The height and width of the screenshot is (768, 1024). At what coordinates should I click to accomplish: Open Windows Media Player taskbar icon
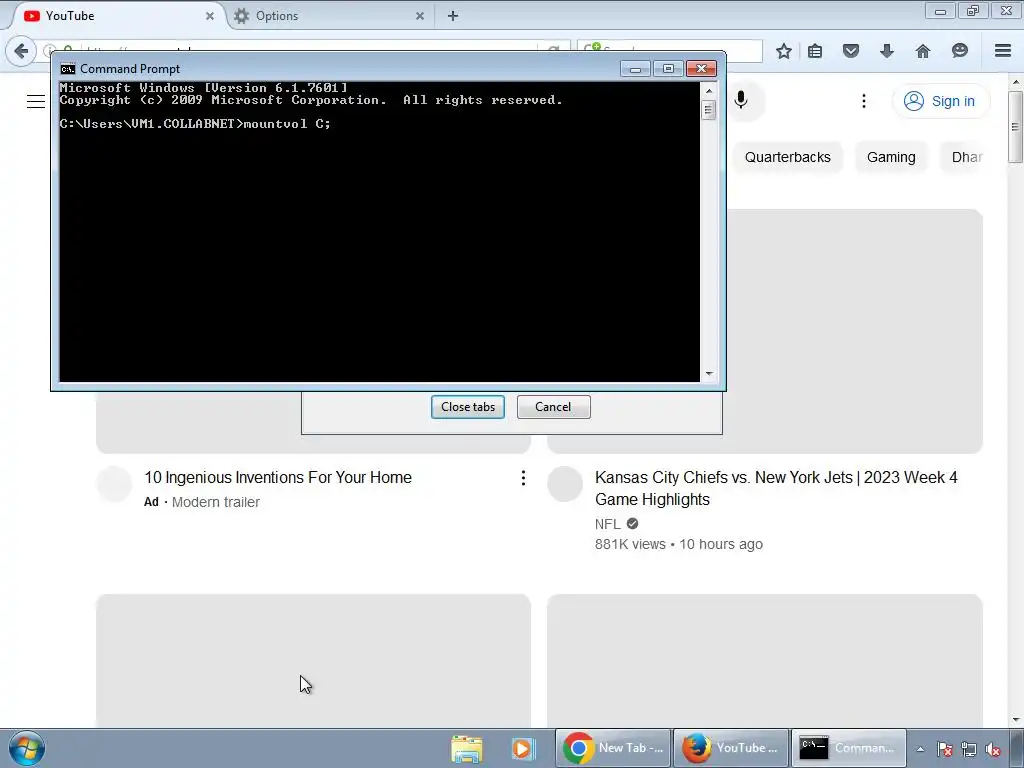[522, 749]
